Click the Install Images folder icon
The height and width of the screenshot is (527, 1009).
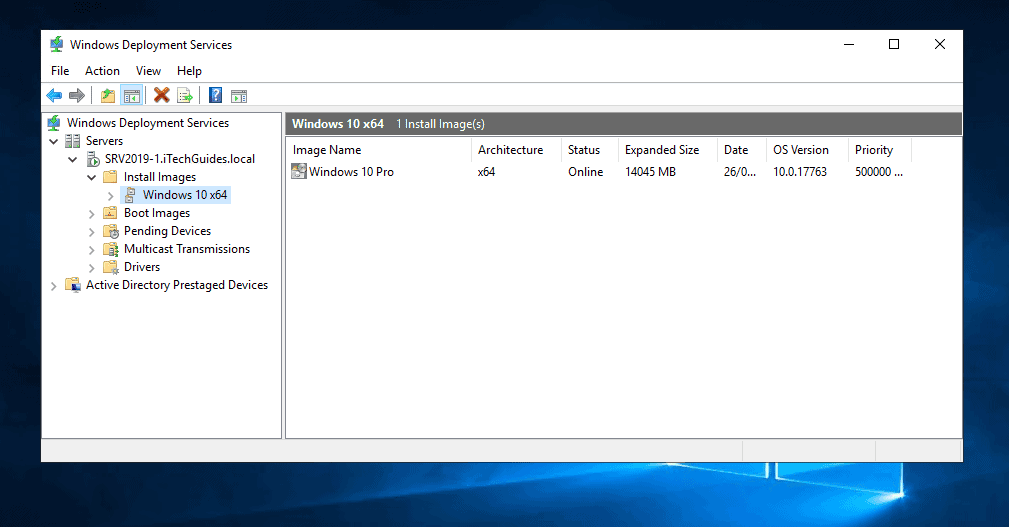coord(110,176)
